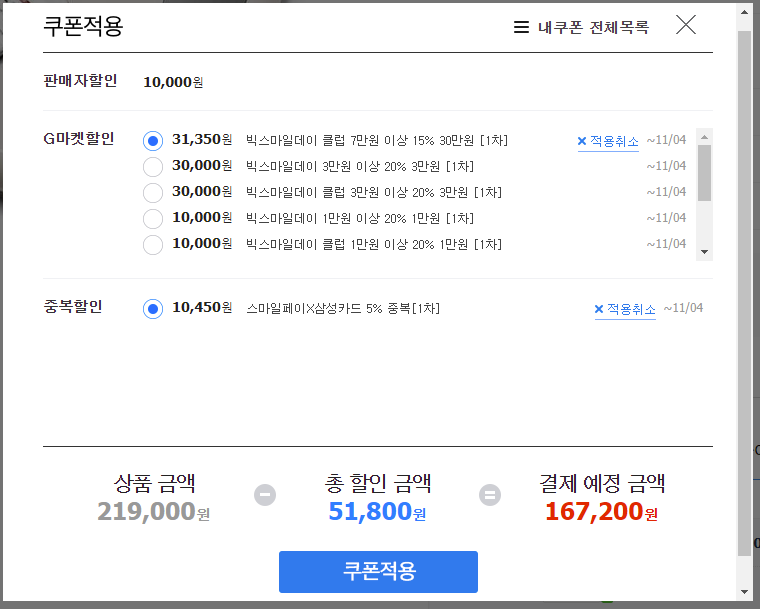Click the dialog scrollbar down arrow
Screen dimensions: 760x609
point(745,592)
